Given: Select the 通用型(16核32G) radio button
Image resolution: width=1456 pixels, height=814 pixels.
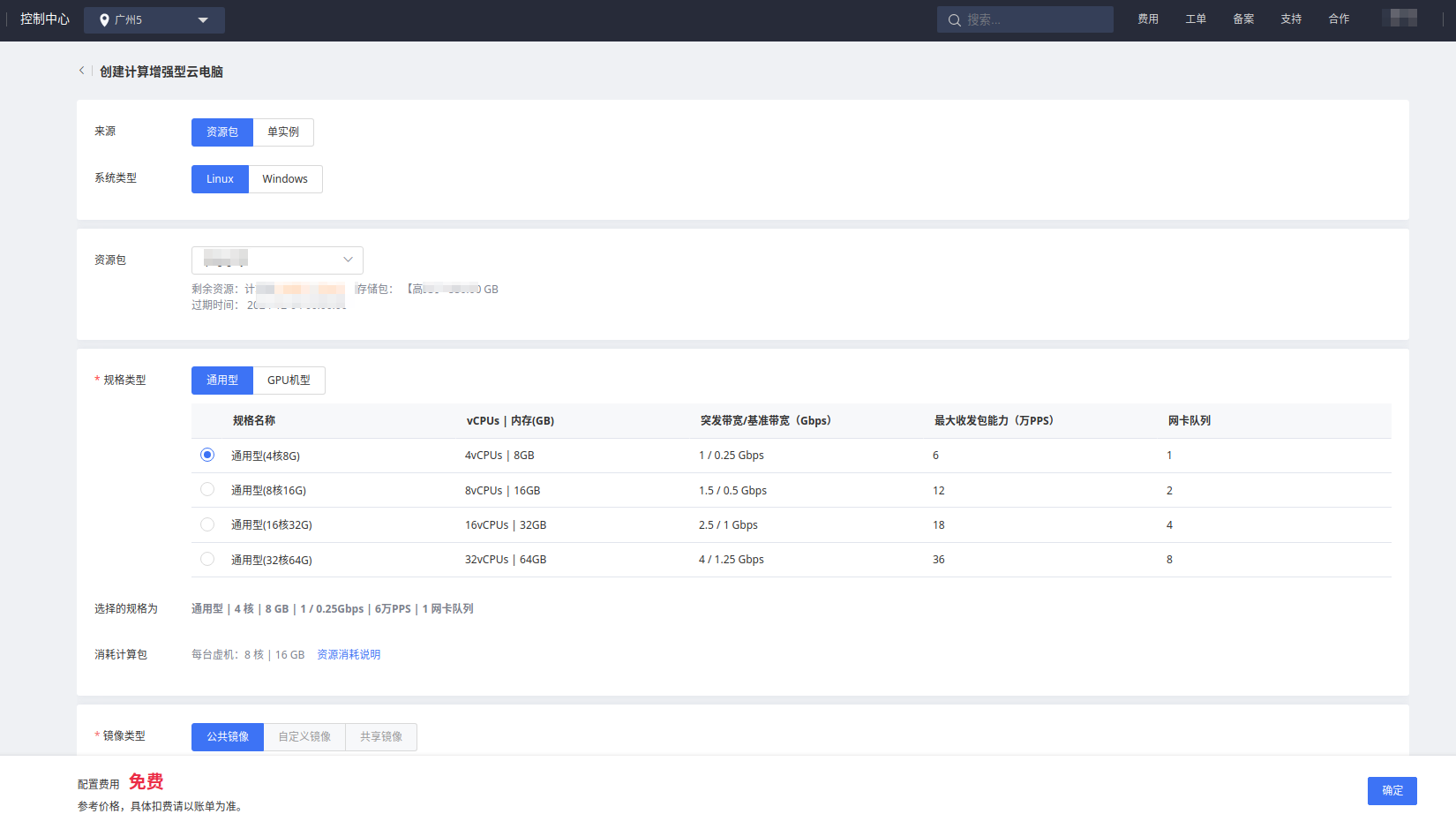Looking at the screenshot, I should (x=207, y=524).
